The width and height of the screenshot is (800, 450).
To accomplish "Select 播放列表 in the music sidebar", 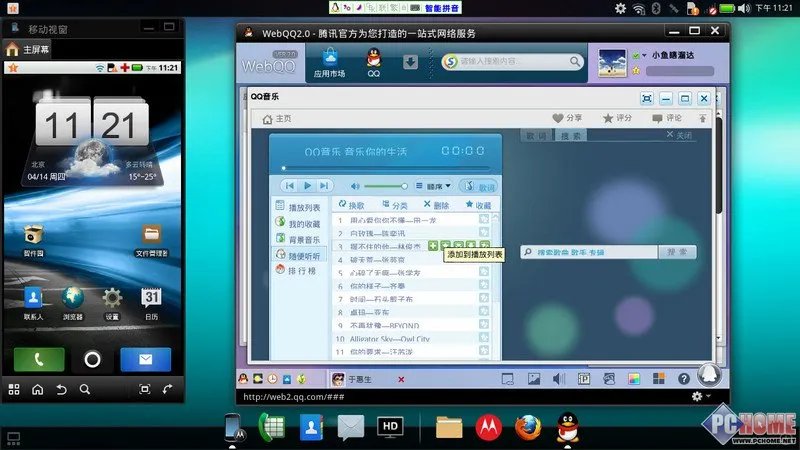I will 298,207.
